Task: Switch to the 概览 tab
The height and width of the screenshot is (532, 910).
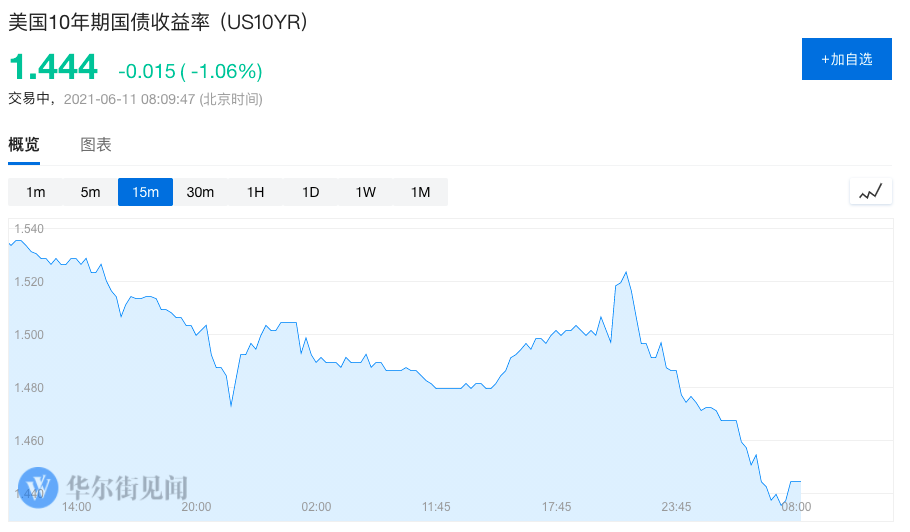Action: [24, 145]
